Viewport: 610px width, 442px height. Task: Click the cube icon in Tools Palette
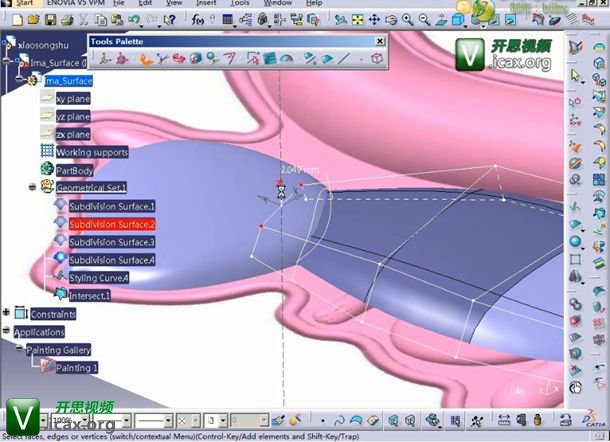pyautogui.click(x=376, y=60)
